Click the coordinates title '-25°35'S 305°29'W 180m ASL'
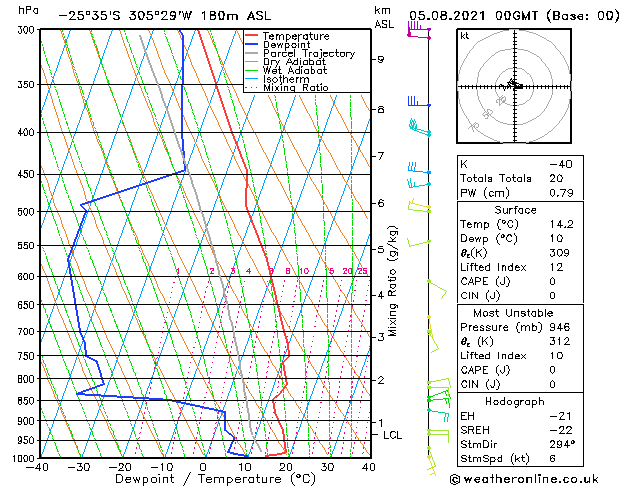Viewport: 629px width, 486px height. tap(164, 16)
